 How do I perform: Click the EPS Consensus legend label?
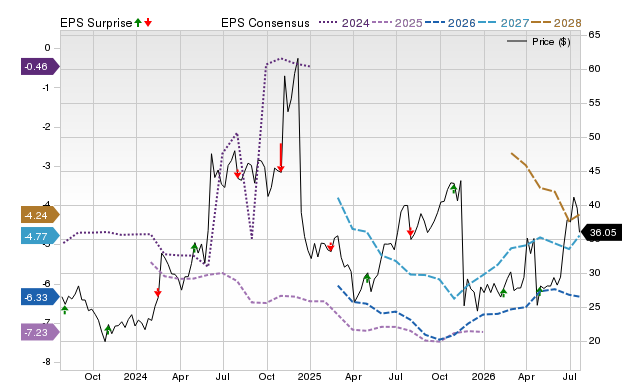point(265,23)
